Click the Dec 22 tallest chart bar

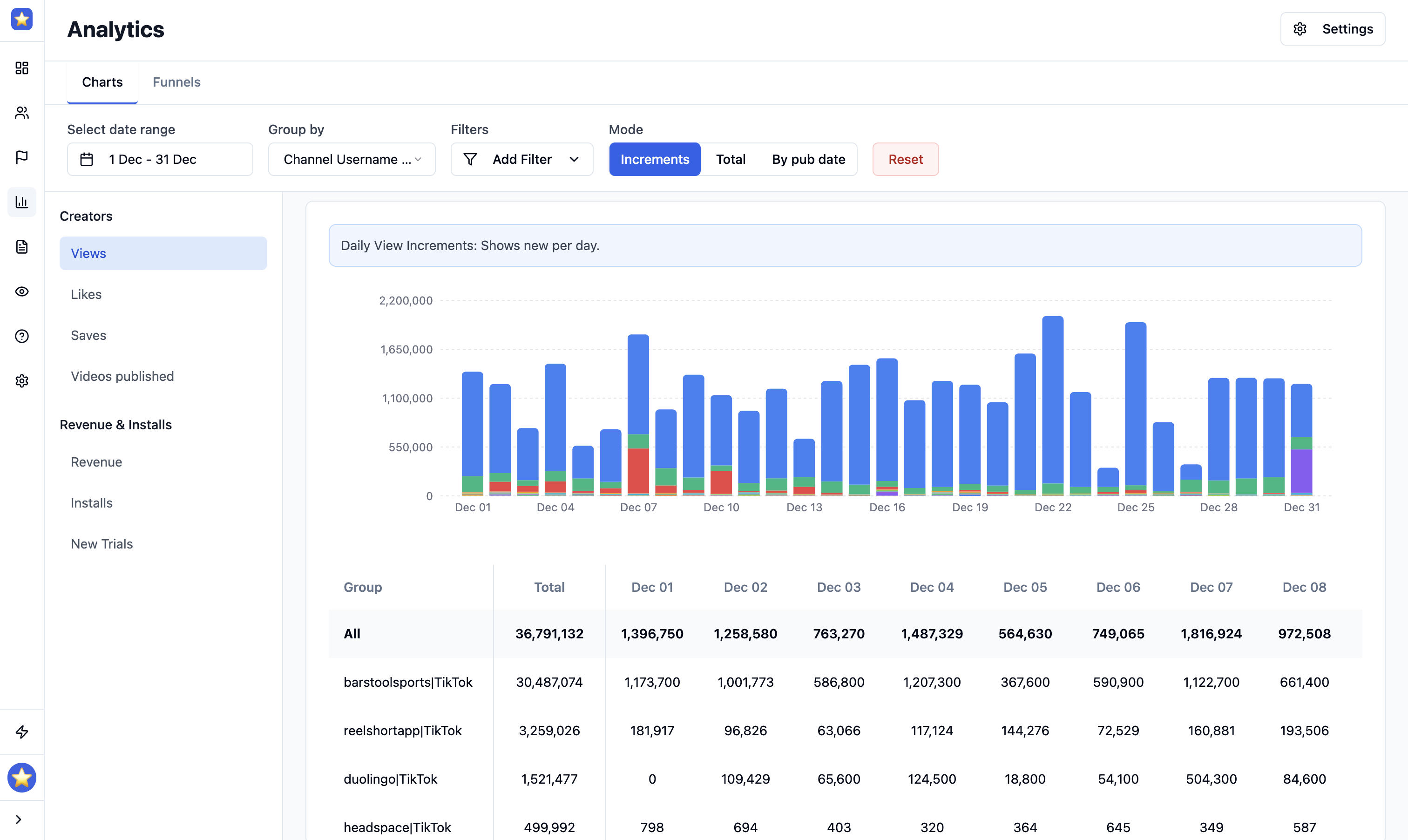tap(1053, 406)
